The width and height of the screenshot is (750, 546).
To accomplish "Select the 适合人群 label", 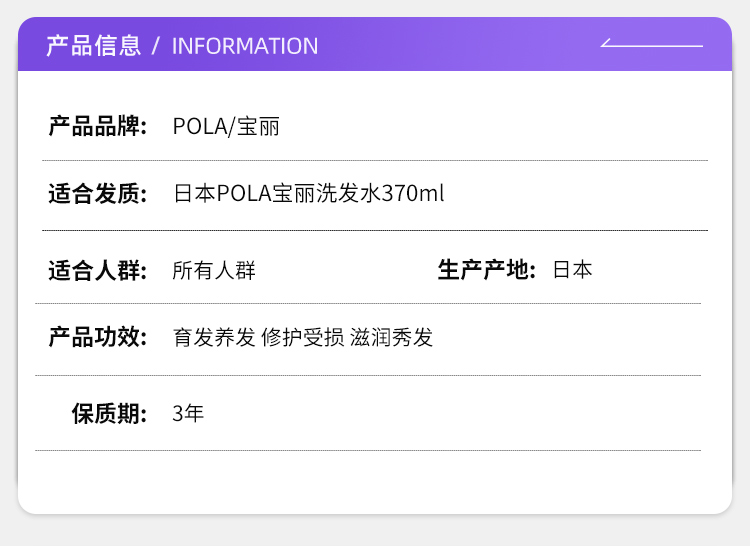I will pyautogui.click(x=97, y=270).
